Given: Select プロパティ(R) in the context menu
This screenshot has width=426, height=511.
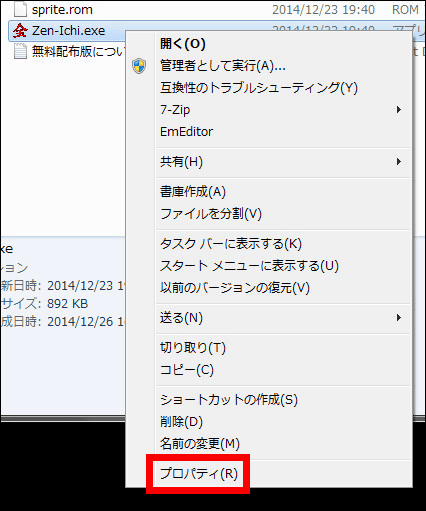Looking at the screenshot, I should pyautogui.click(x=199, y=473).
